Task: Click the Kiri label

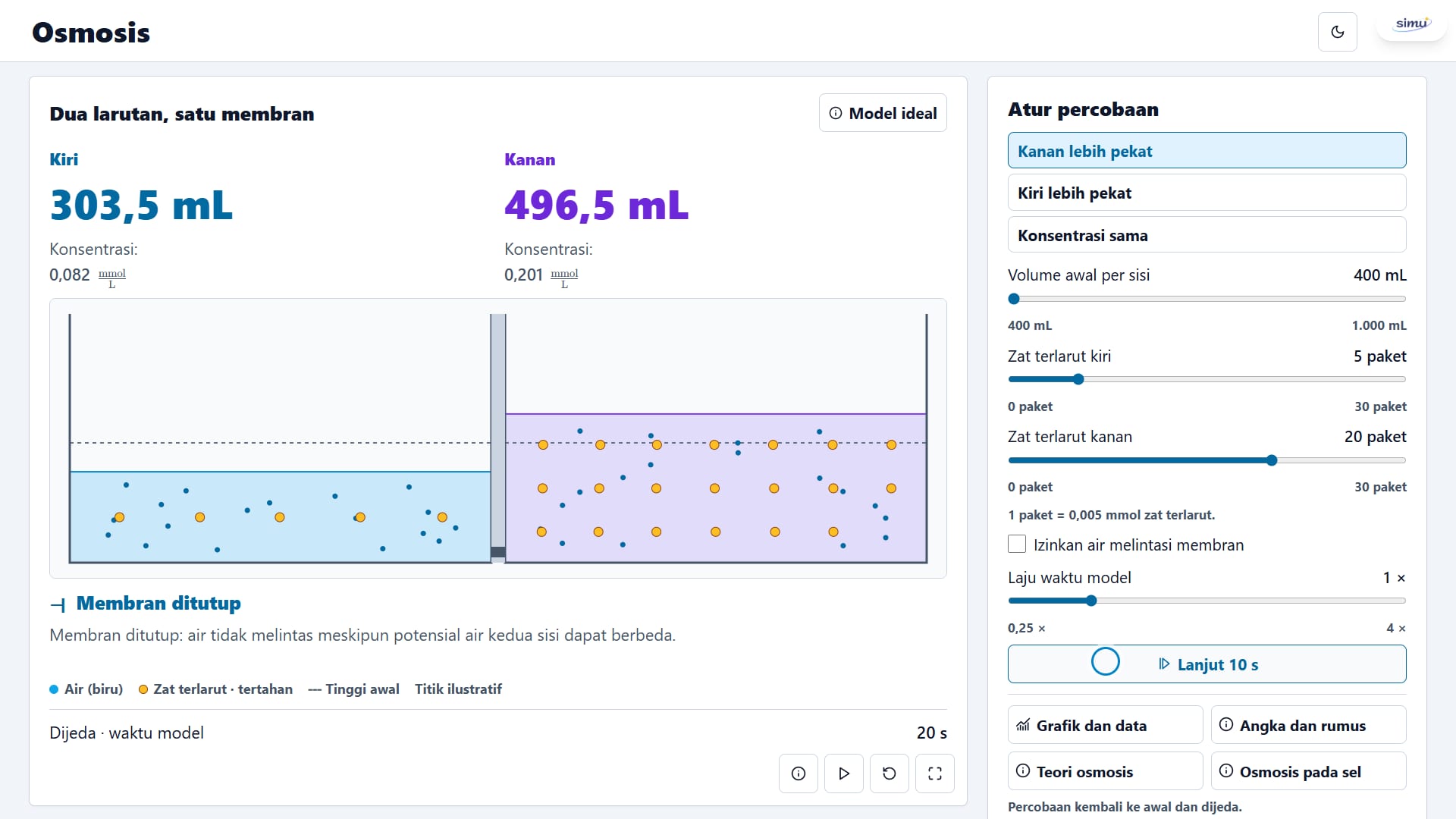Action: [64, 159]
